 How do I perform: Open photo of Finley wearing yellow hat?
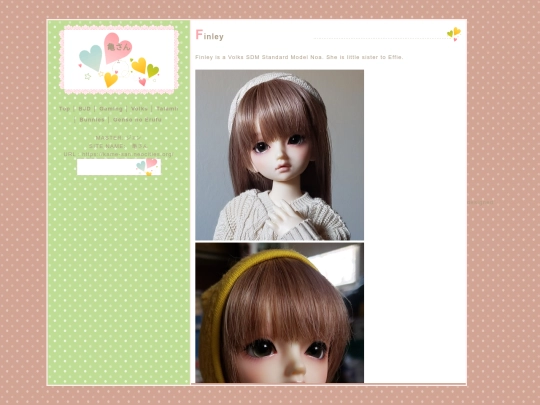coord(279,313)
